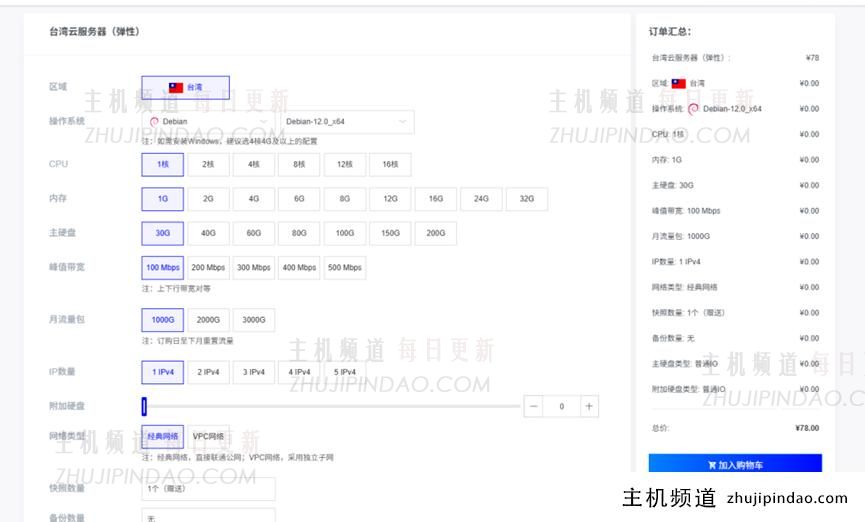Click the 台湾云服务器（弹性）page title
865x522 pixels.
(x=94, y=31)
